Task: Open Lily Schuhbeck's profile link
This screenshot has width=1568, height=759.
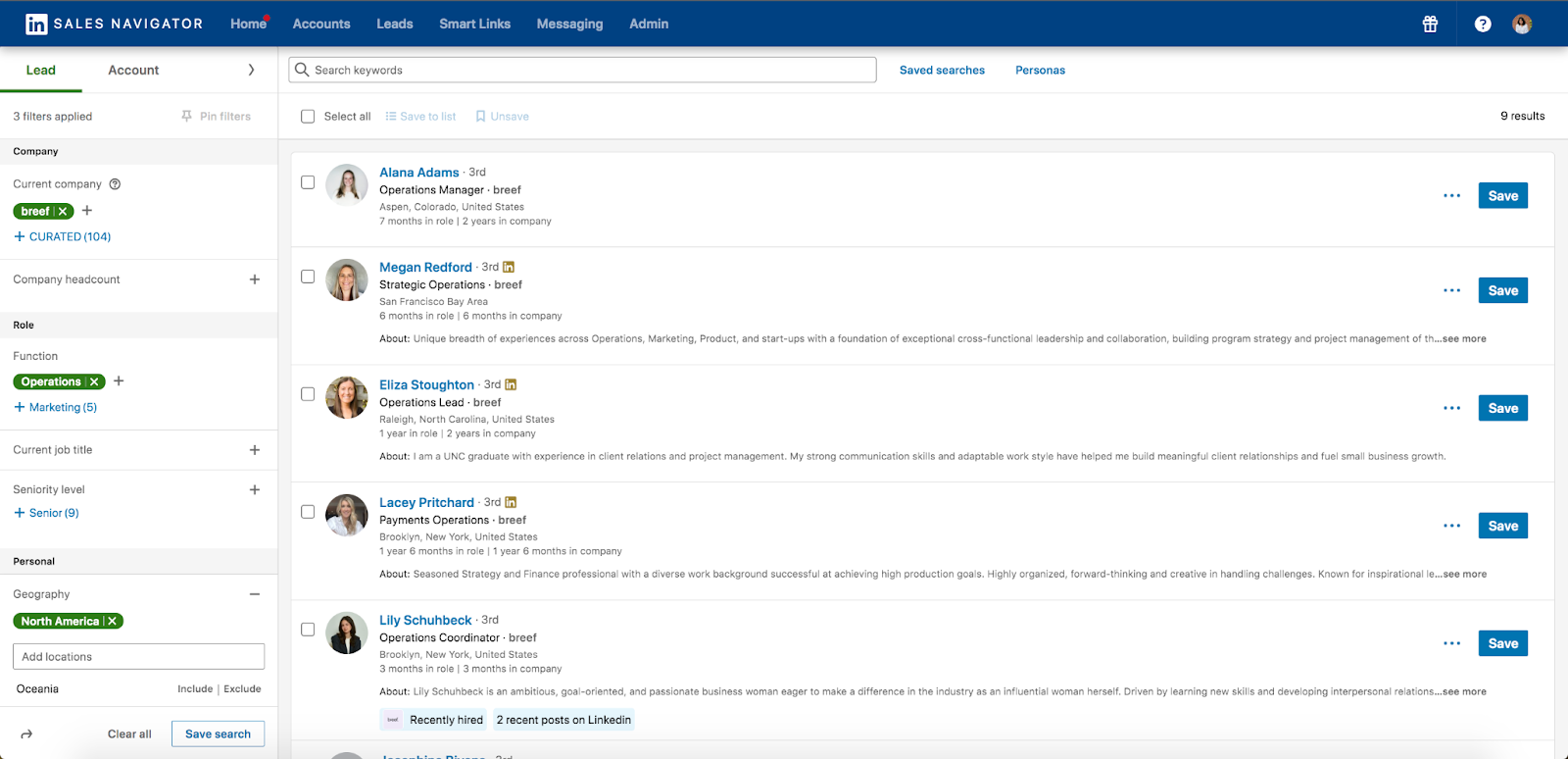Action: click(425, 620)
